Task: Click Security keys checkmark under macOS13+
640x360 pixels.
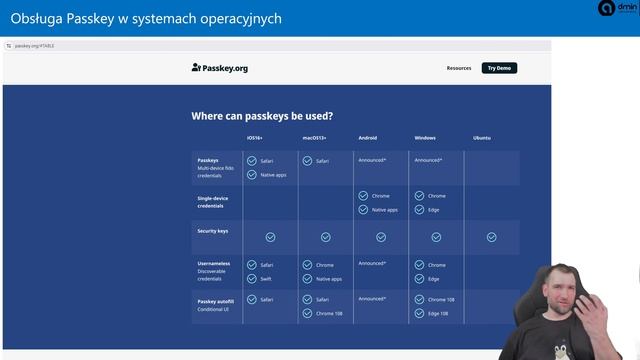Action: coord(326,237)
